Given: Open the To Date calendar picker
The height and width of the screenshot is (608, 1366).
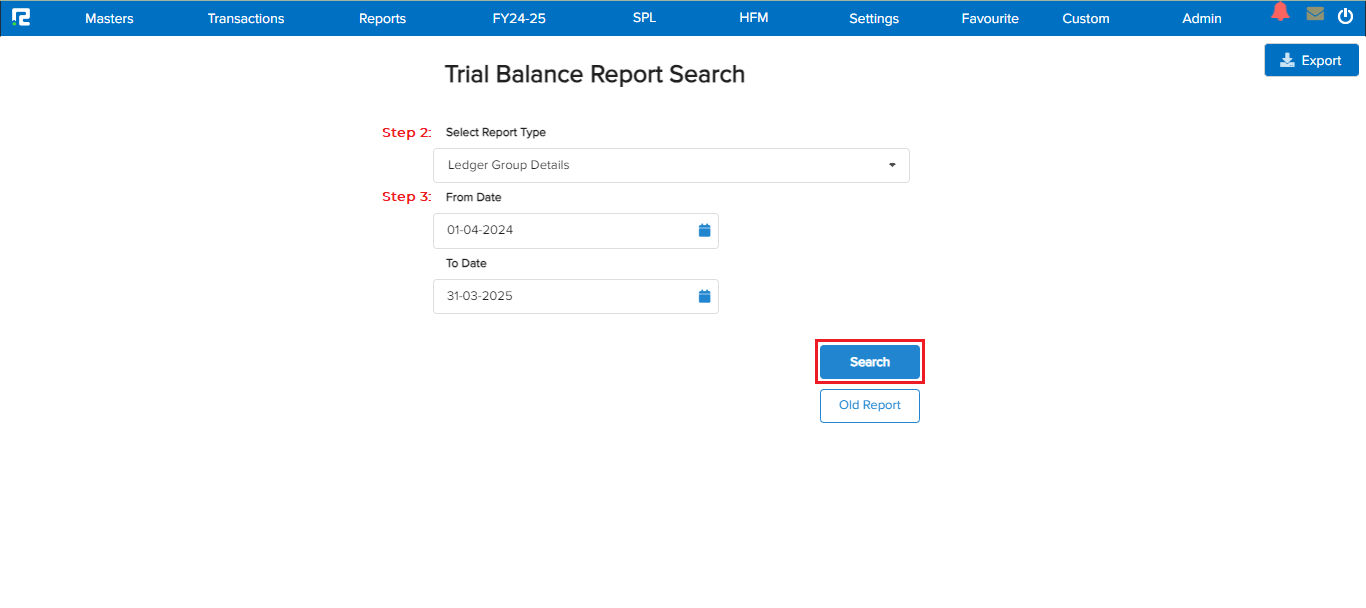Looking at the screenshot, I should coord(704,296).
